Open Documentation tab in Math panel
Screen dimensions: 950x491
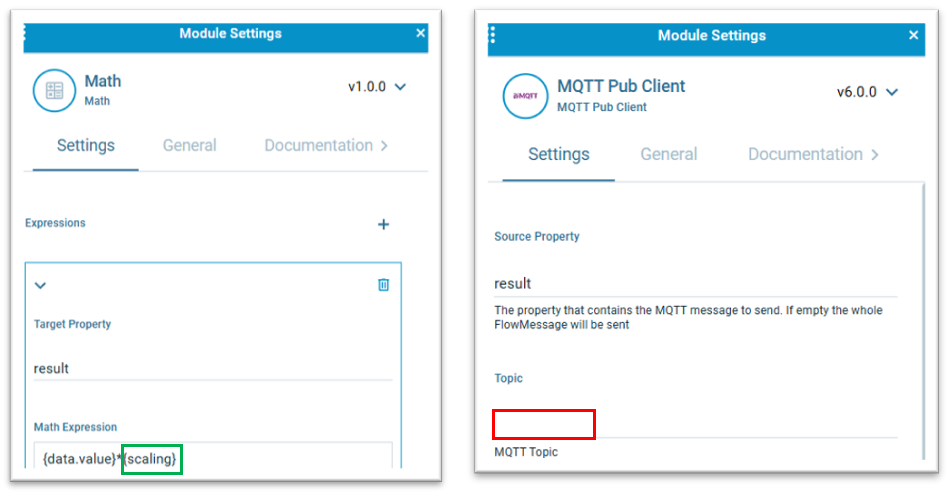(319, 145)
